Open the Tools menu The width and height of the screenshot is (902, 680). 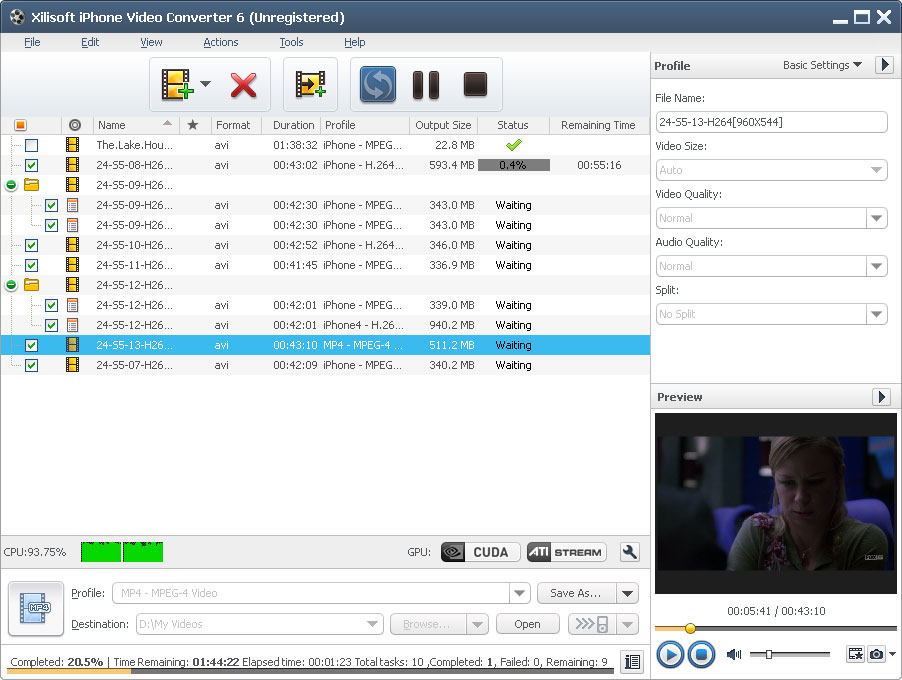pyautogui.click(x=291, y=42)
